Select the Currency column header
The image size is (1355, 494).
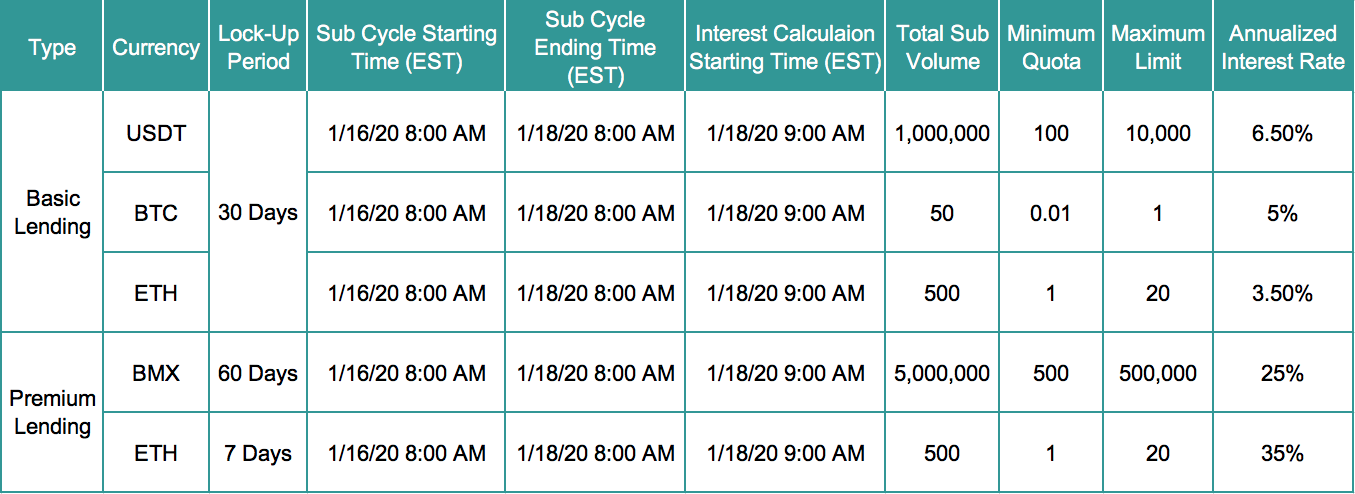pyautogui.click(x=155, y=47)
